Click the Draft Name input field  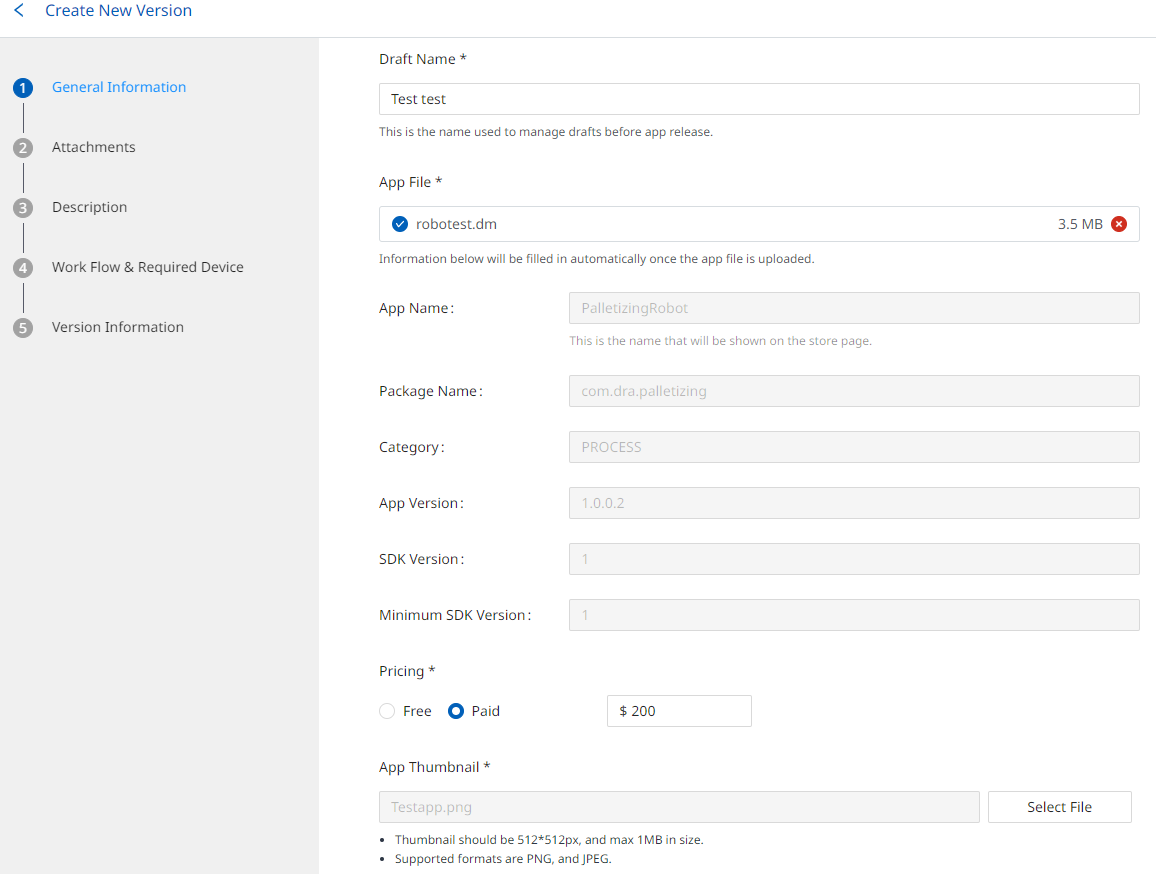click(759, 99)
